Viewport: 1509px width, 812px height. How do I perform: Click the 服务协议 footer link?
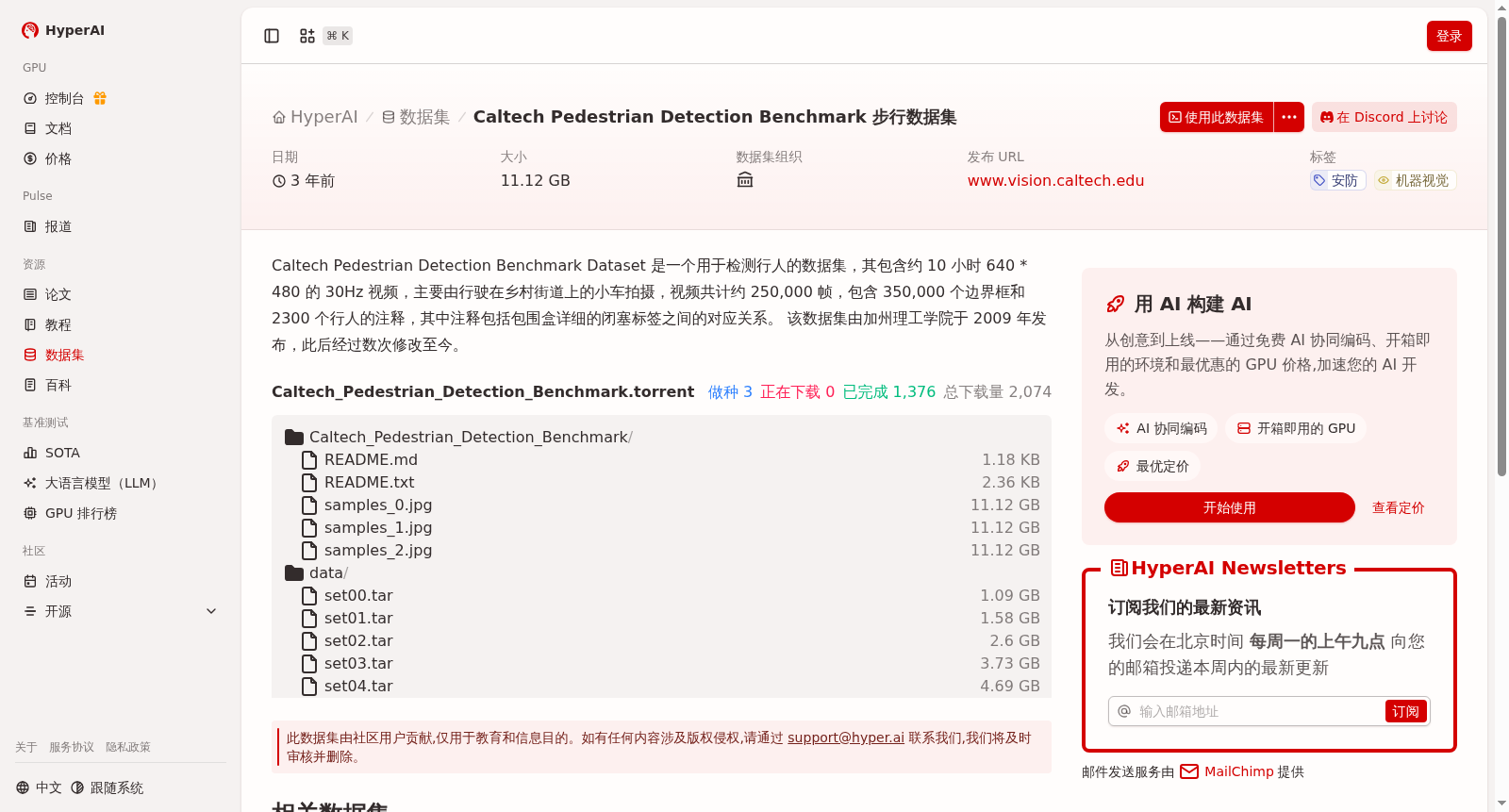pos(72,747)
